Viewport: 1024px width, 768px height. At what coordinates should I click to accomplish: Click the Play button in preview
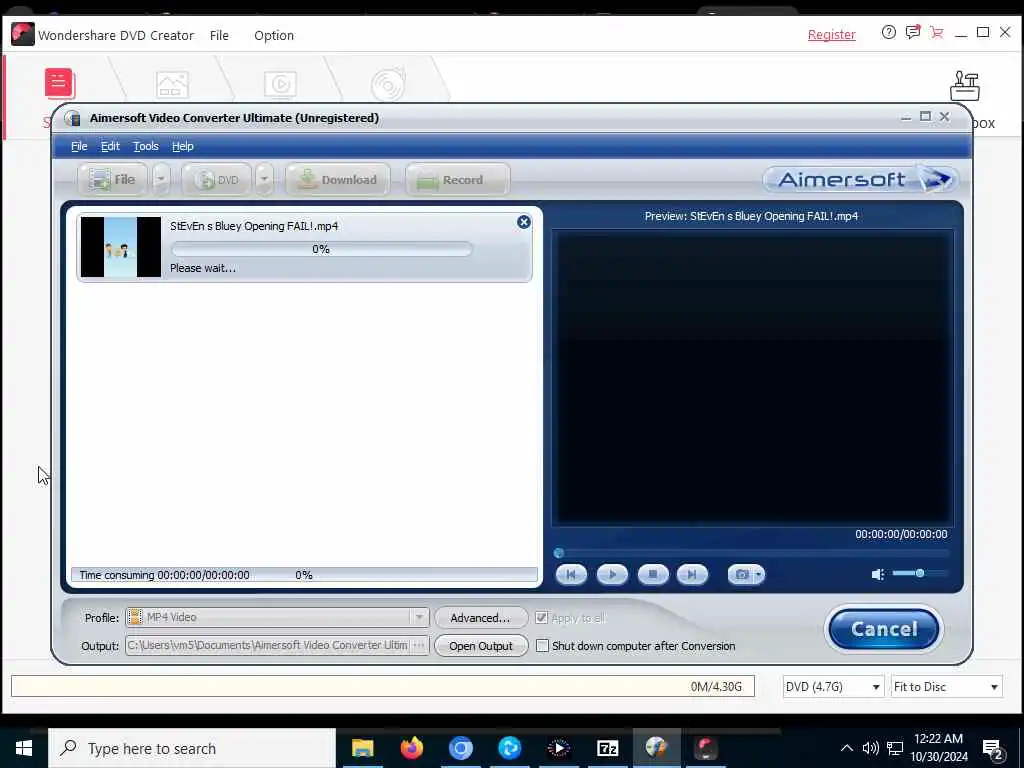[x=612, y=575]
